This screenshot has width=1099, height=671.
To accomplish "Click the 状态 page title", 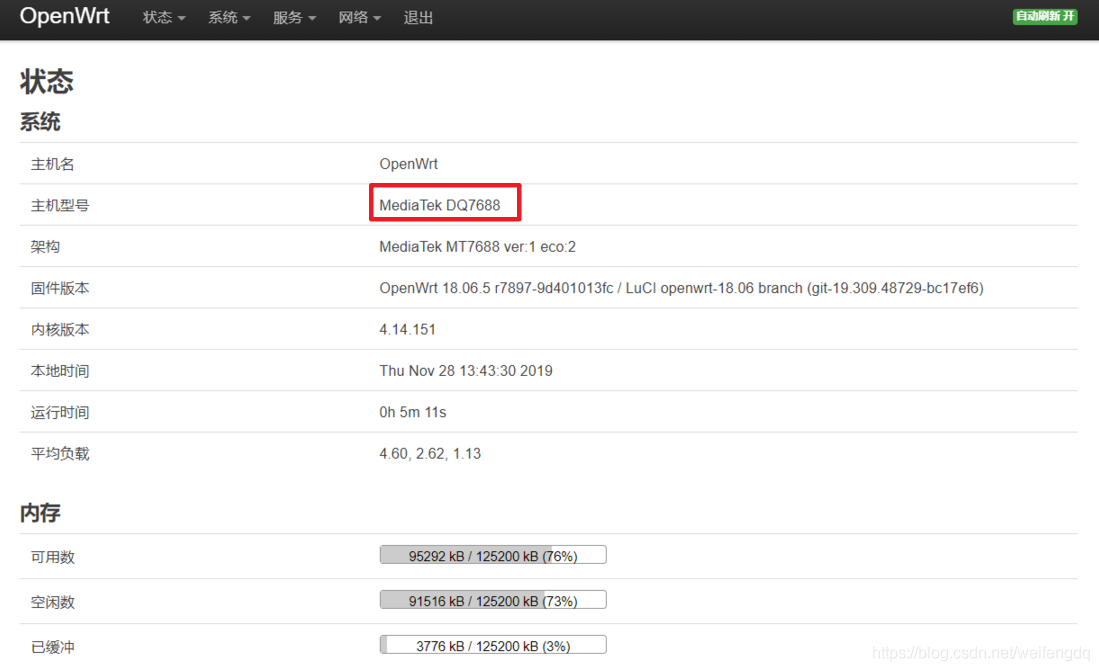I will [x=46, y=81].
